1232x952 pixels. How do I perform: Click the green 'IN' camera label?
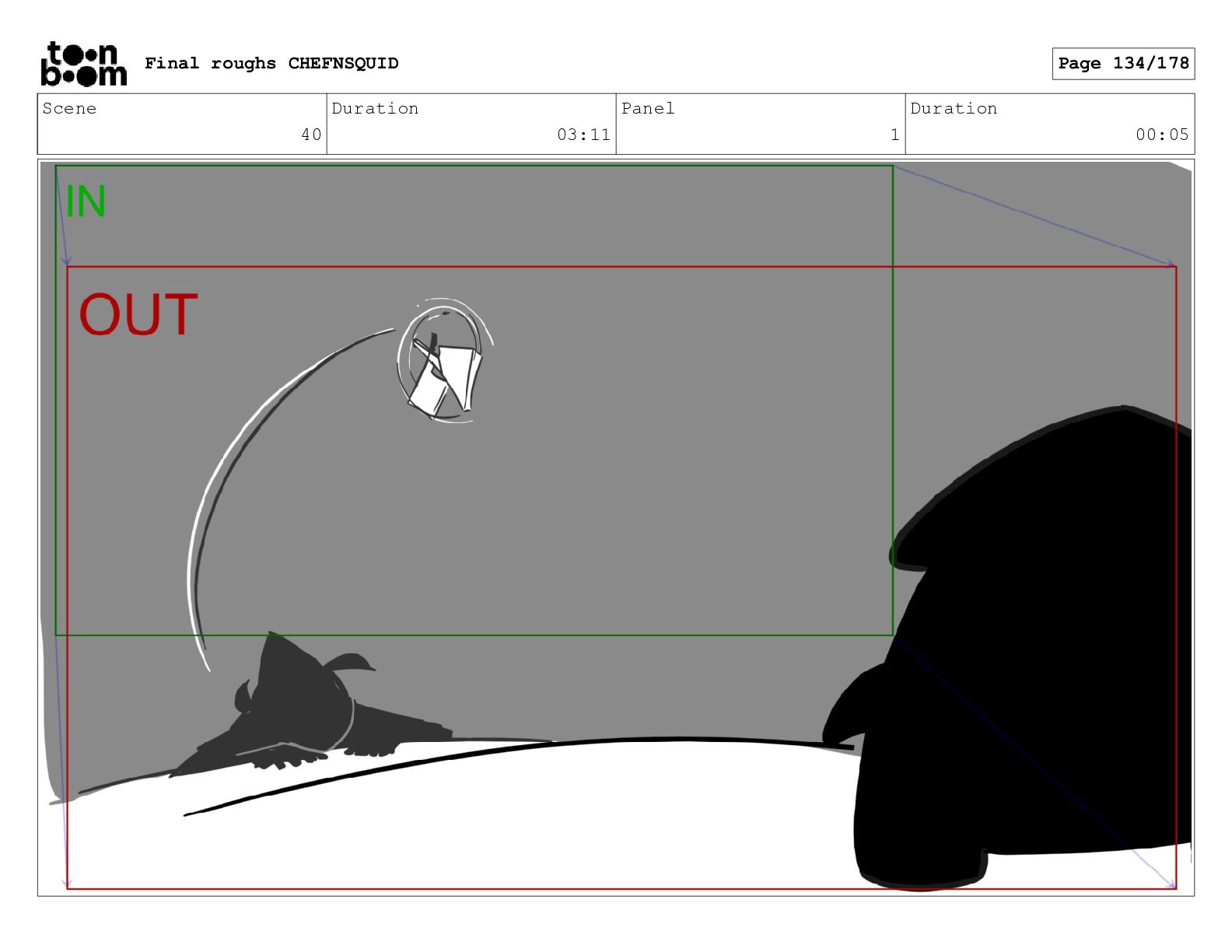[86, 201]
